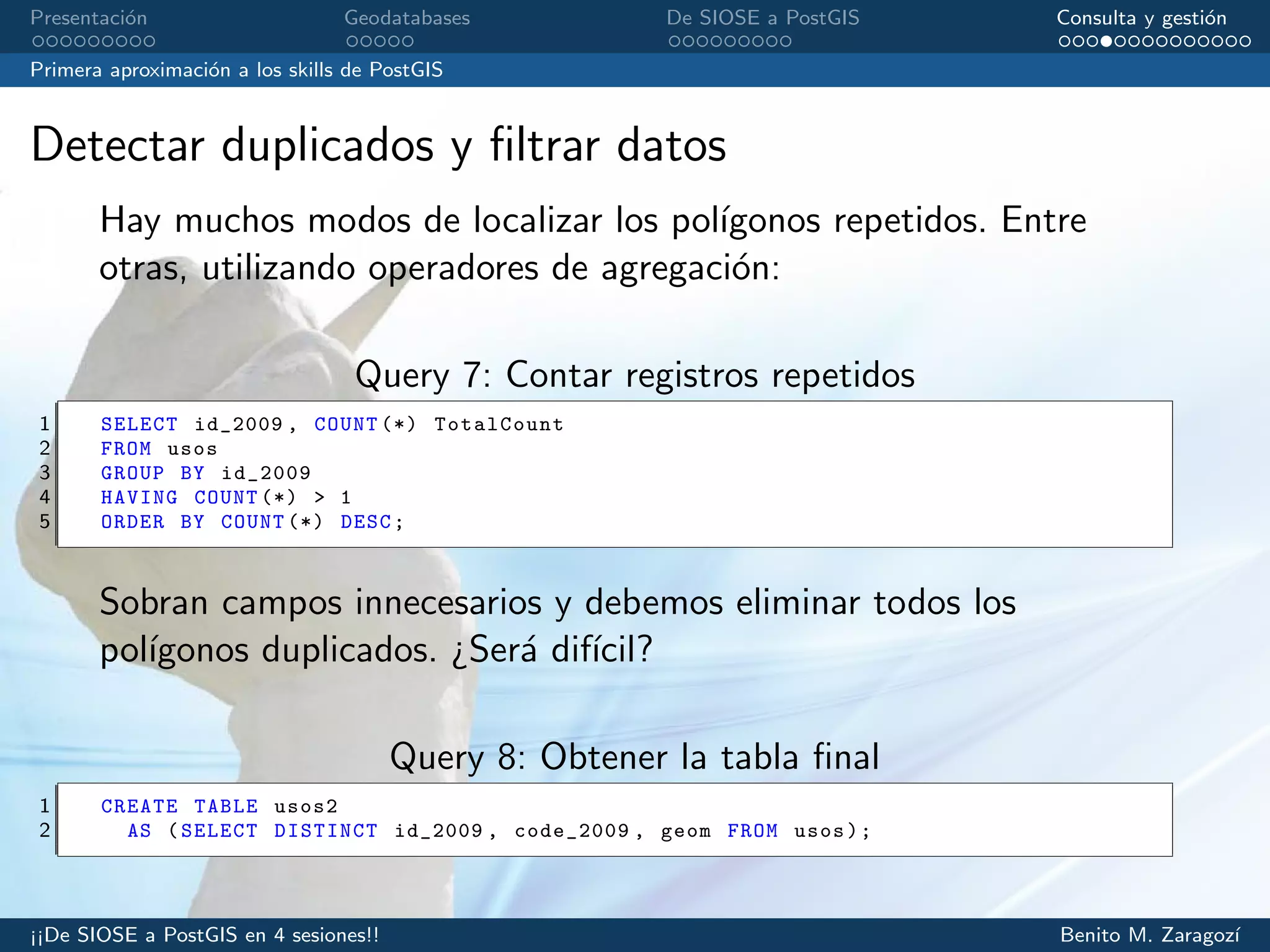
Task: Jump to the Geodatabases section
Action: coord(407,17)
